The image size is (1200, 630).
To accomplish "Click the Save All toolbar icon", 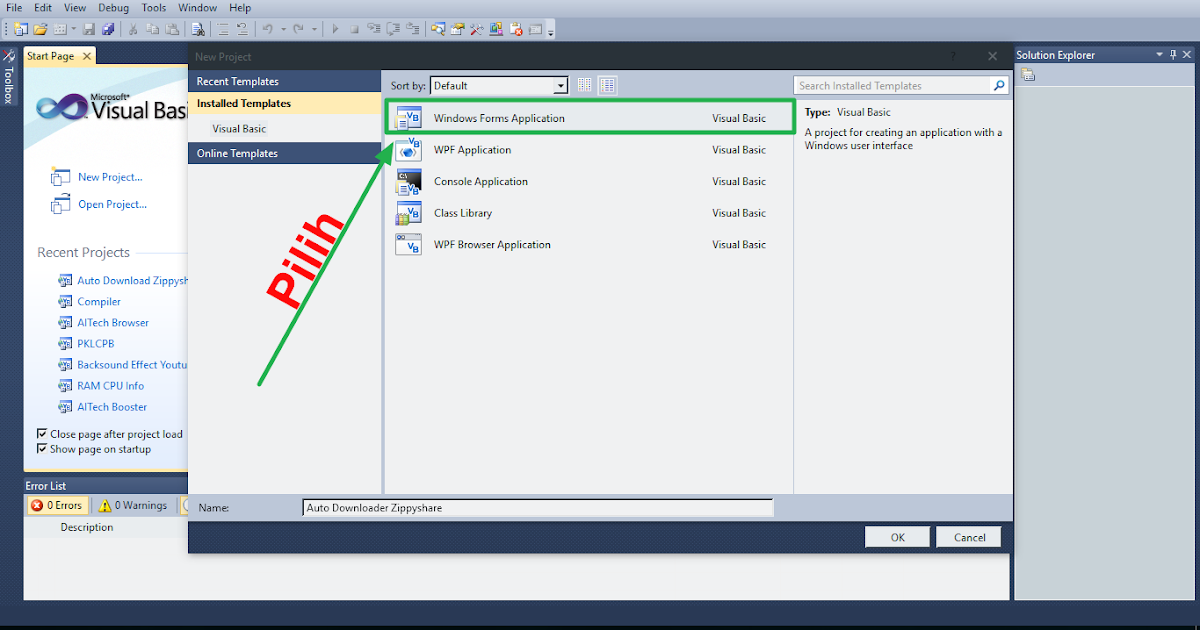I will [x=108, y=28].
